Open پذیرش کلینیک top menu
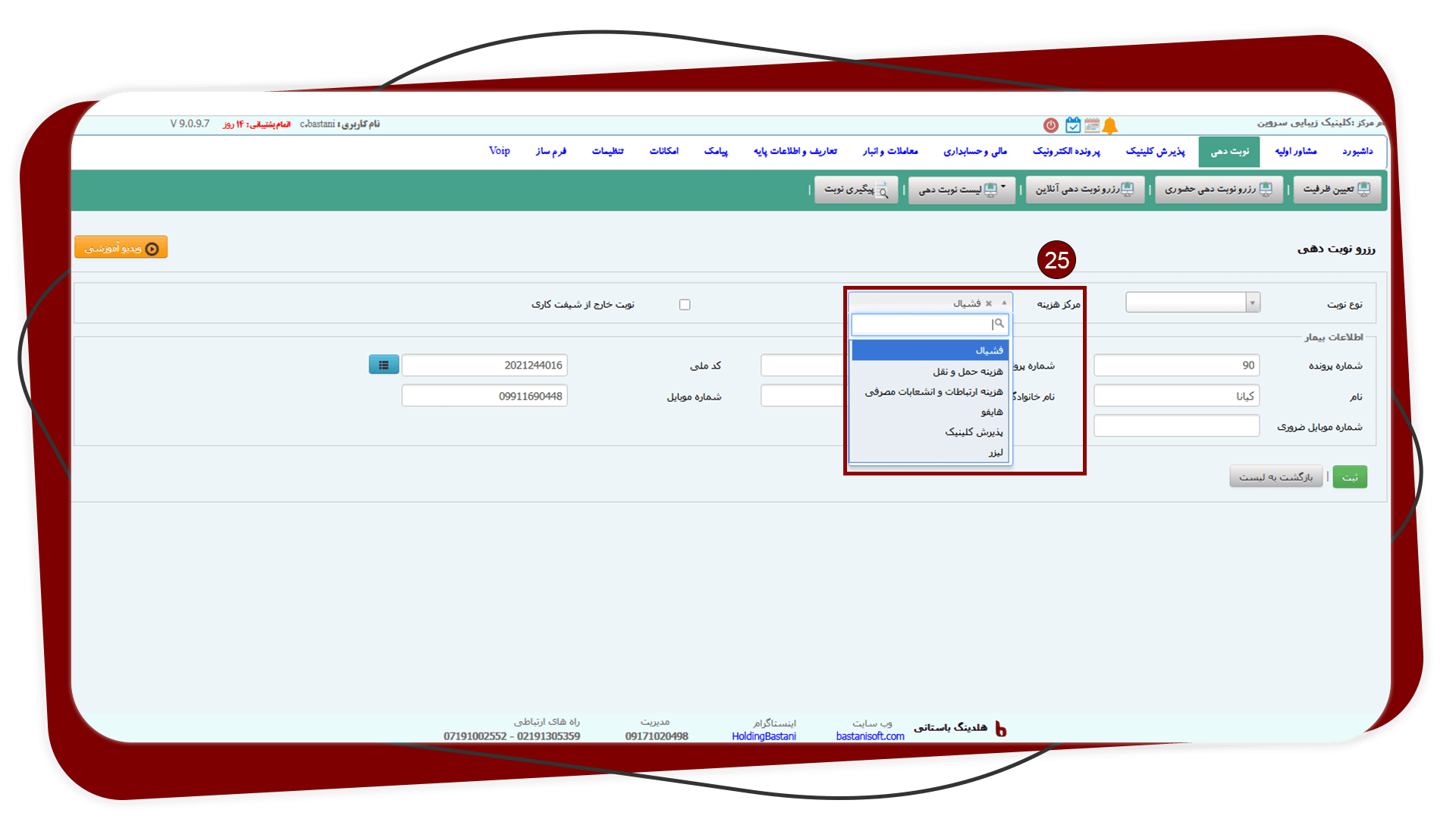Screen dimensions: 1456x819 tap(1155, 152)
